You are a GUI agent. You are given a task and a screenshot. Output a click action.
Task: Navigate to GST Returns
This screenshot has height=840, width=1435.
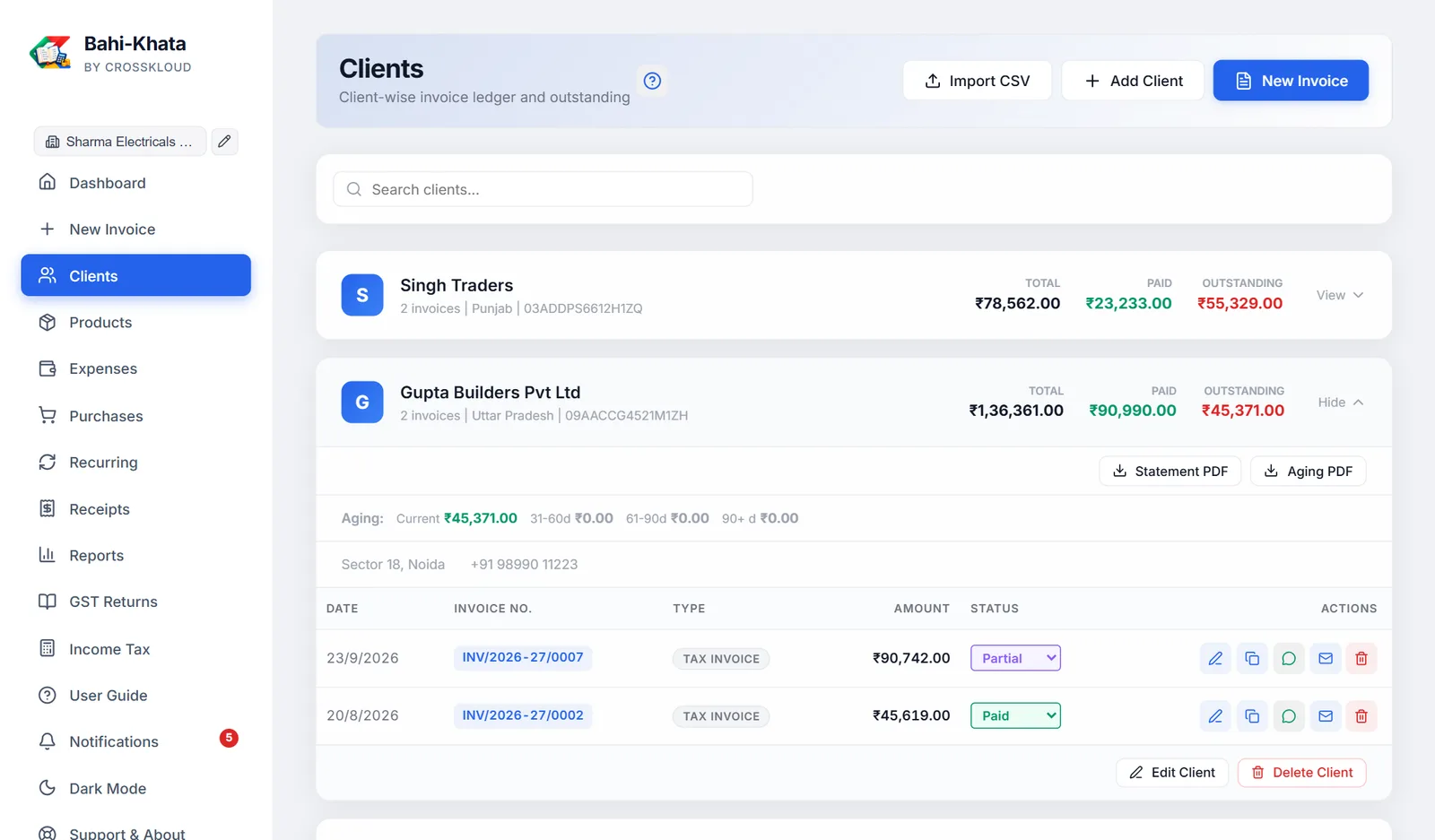[x=135, y=602]
